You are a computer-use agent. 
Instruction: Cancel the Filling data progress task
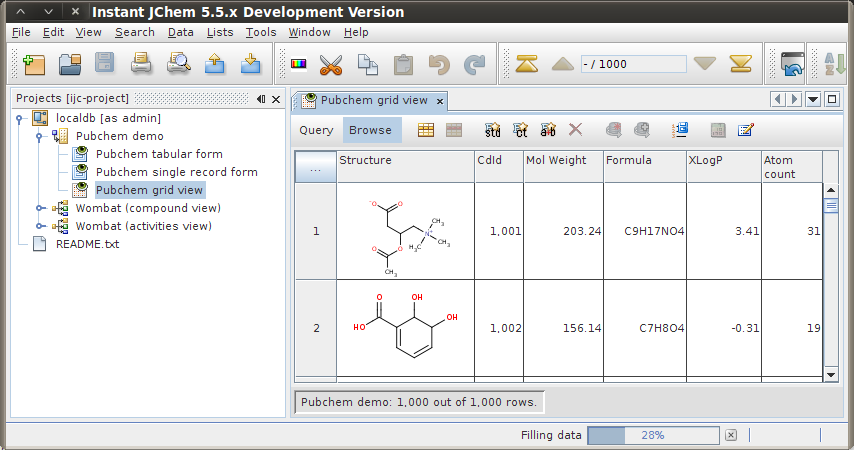tap(731, 435)
